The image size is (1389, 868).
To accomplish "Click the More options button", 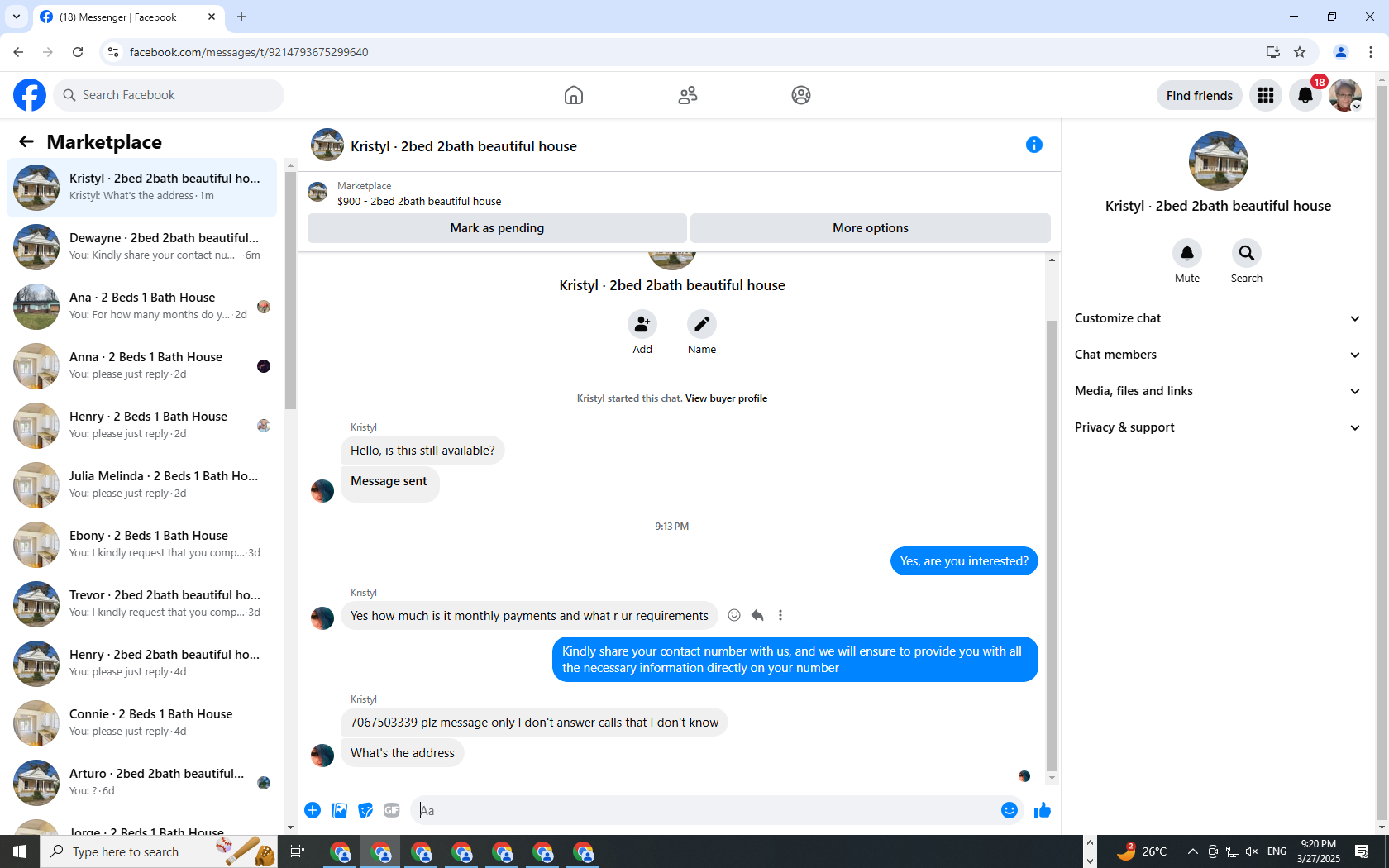I will click(x=871, y=228).
